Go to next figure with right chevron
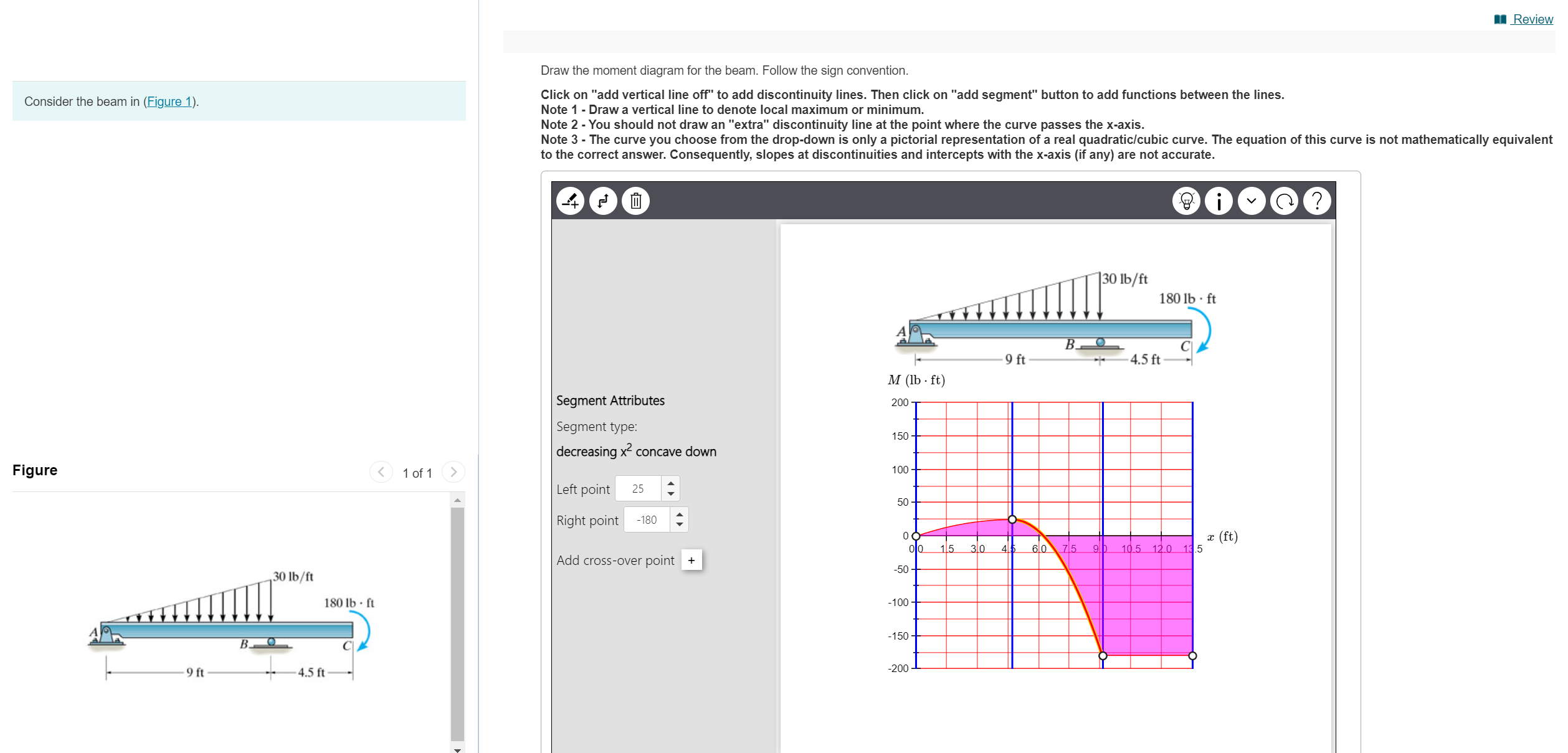This screenshot has height=753, width=1568. point(454,472)
